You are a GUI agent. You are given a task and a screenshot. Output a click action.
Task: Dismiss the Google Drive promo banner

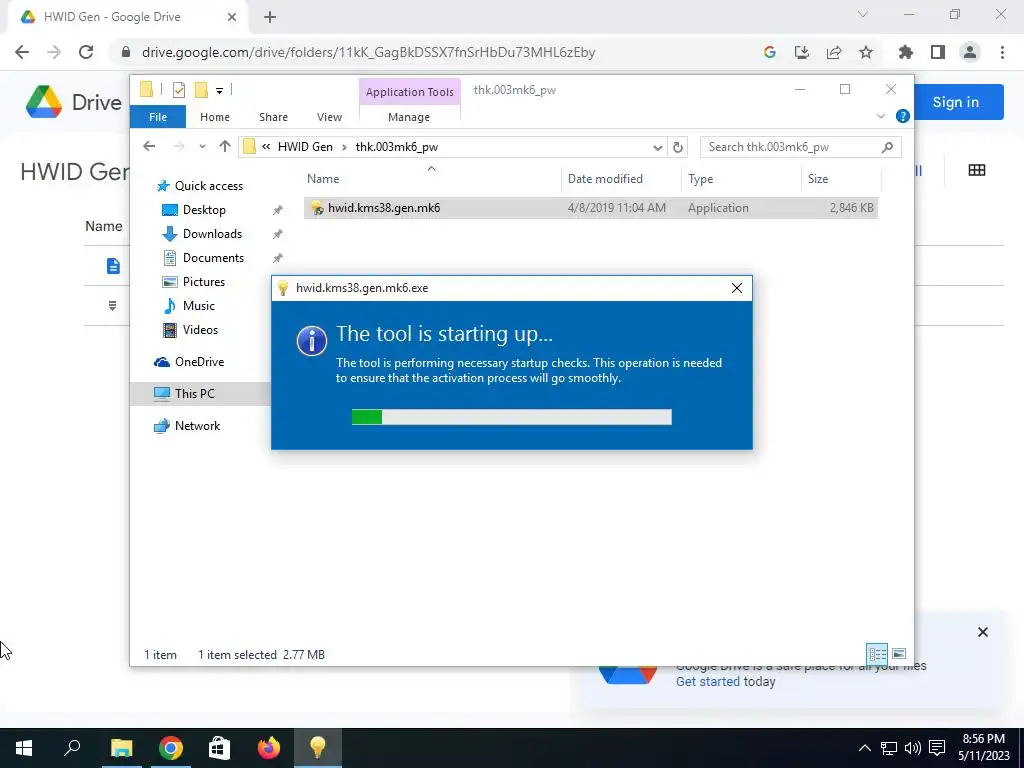983,632
